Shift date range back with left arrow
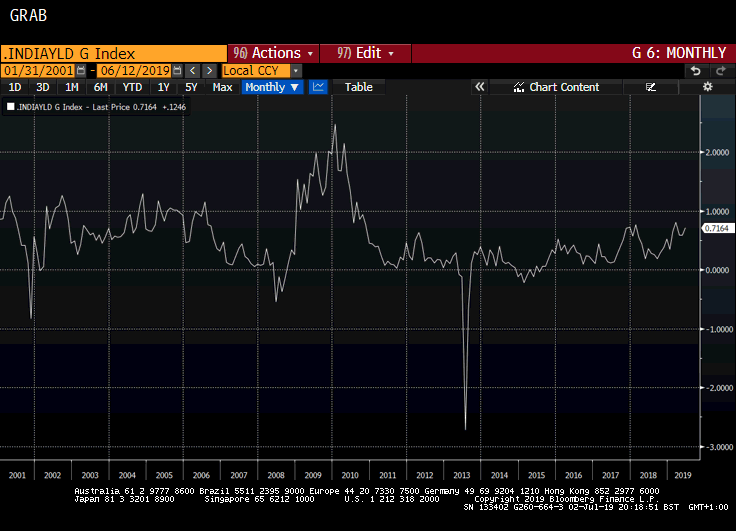 (x=193, y=71)
